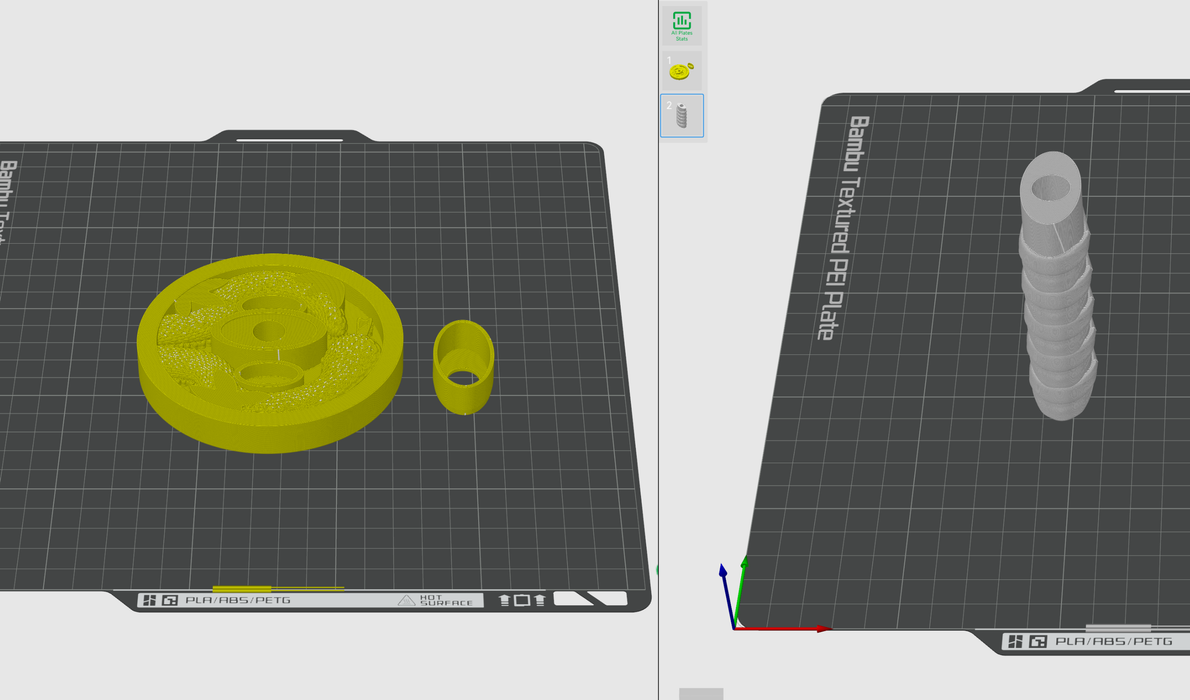
Task: Select the plate 2 thumbnail
Action: pos(682,115)
